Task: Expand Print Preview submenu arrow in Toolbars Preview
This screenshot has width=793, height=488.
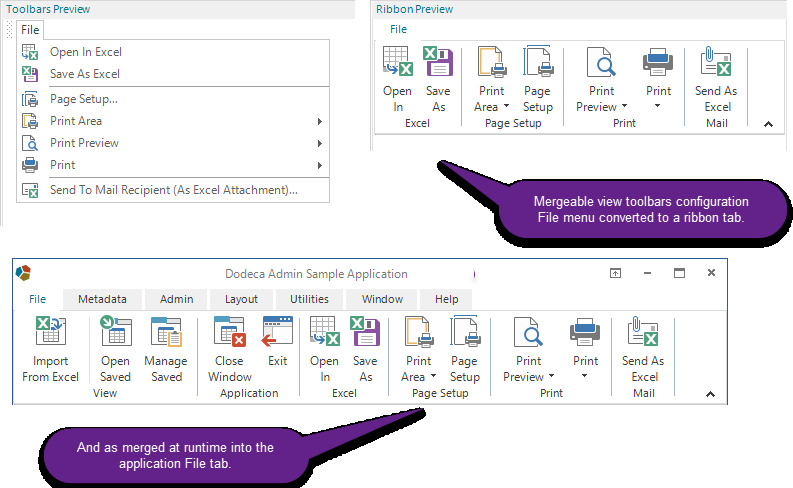Action: pyautogui.click(x=320, y=144)
